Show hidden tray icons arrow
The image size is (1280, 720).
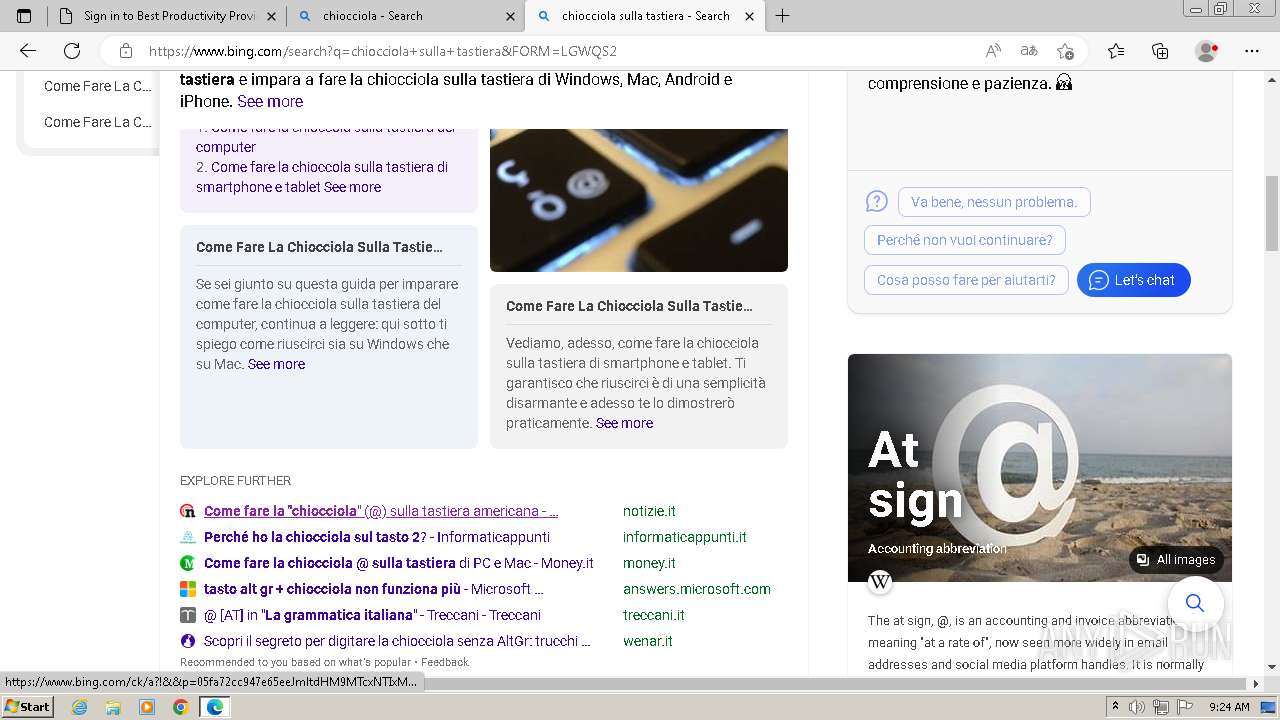(x=1116, y=707)
